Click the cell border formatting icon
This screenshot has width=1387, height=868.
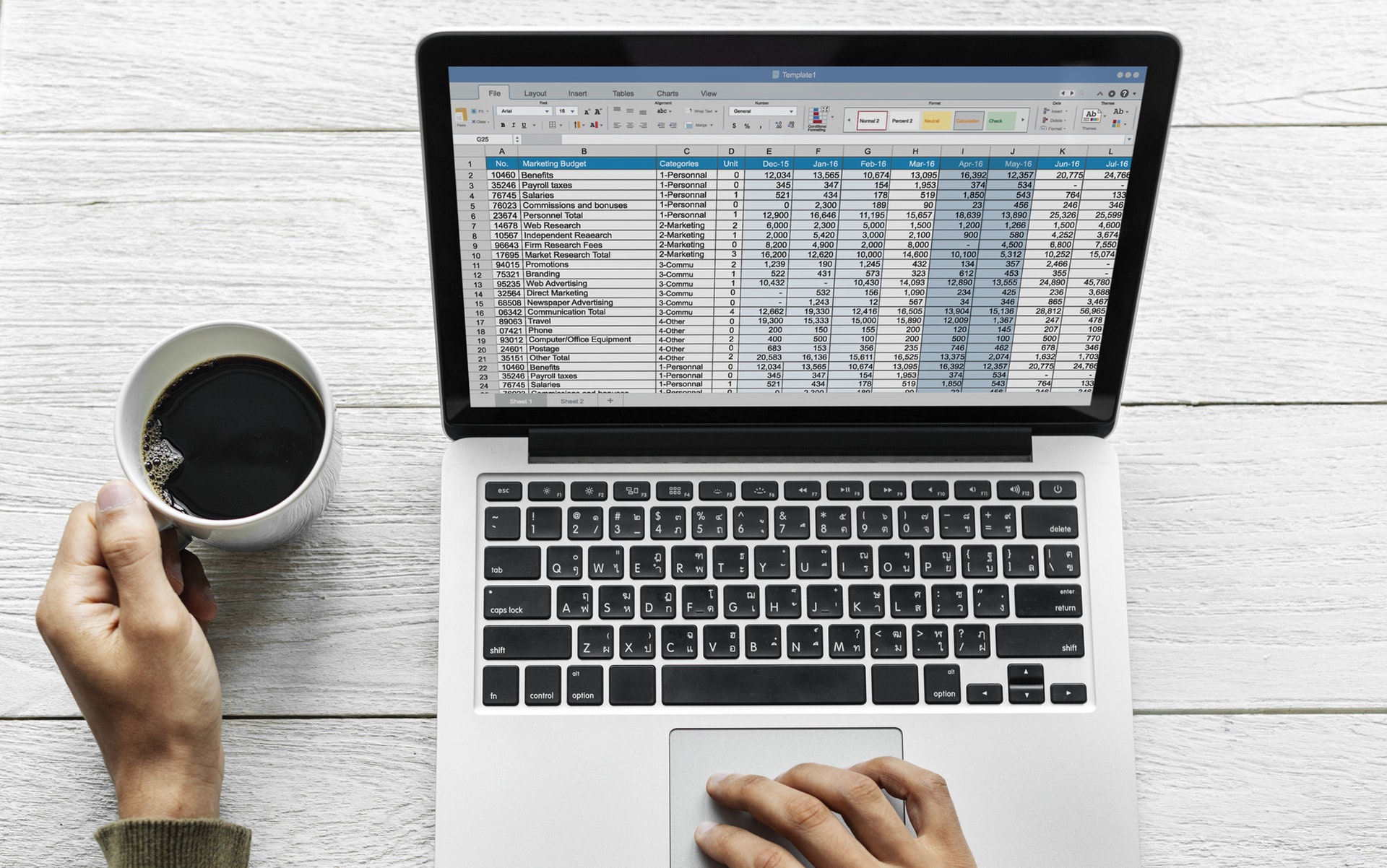(x=554, y=124)
